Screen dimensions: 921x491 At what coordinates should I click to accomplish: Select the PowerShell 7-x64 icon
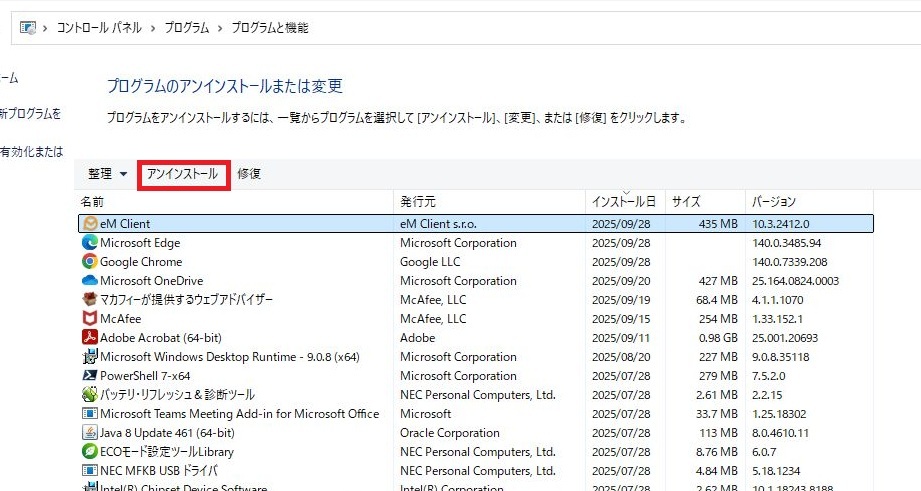point(90,376)
